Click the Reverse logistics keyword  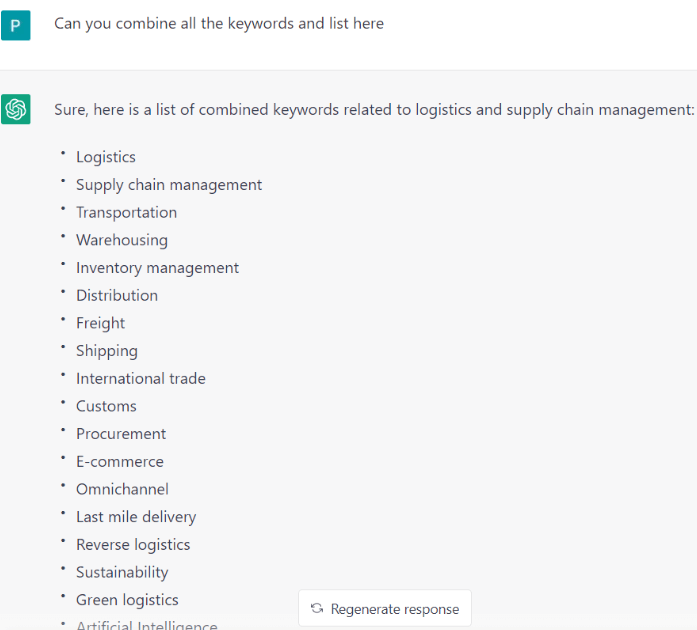(133, 545)
